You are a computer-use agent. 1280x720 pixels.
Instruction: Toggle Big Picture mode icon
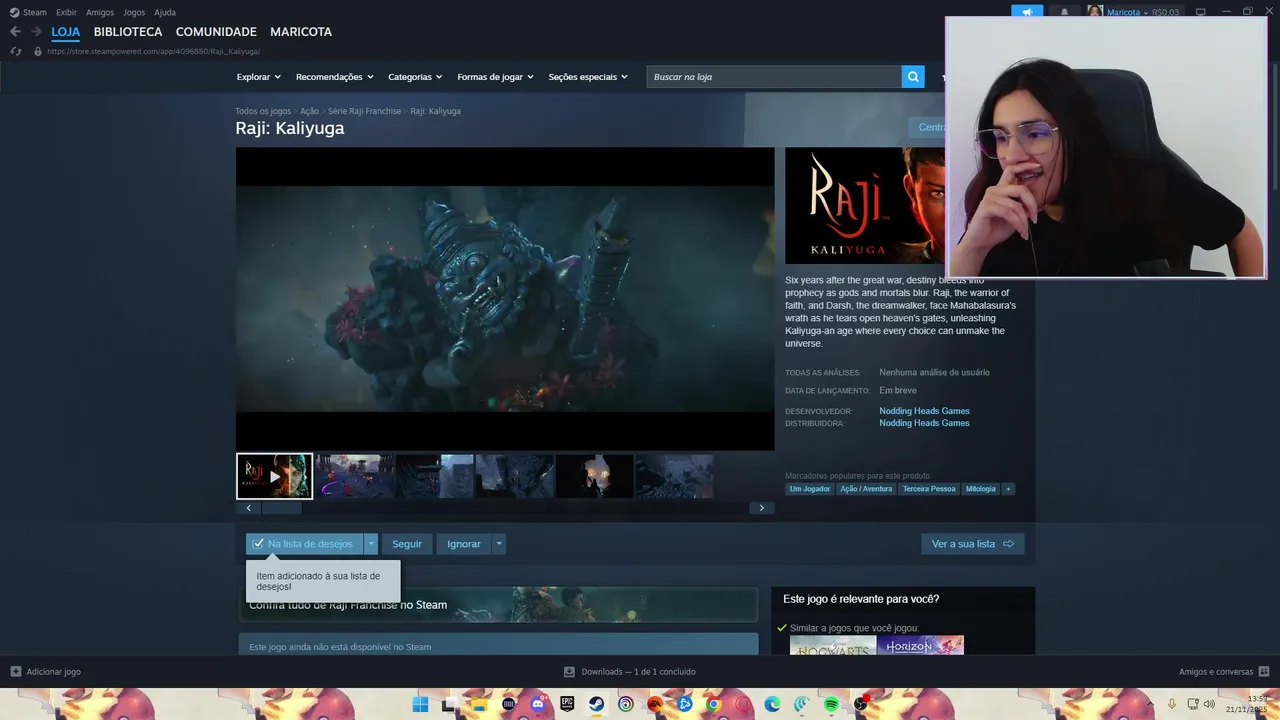1201,12
